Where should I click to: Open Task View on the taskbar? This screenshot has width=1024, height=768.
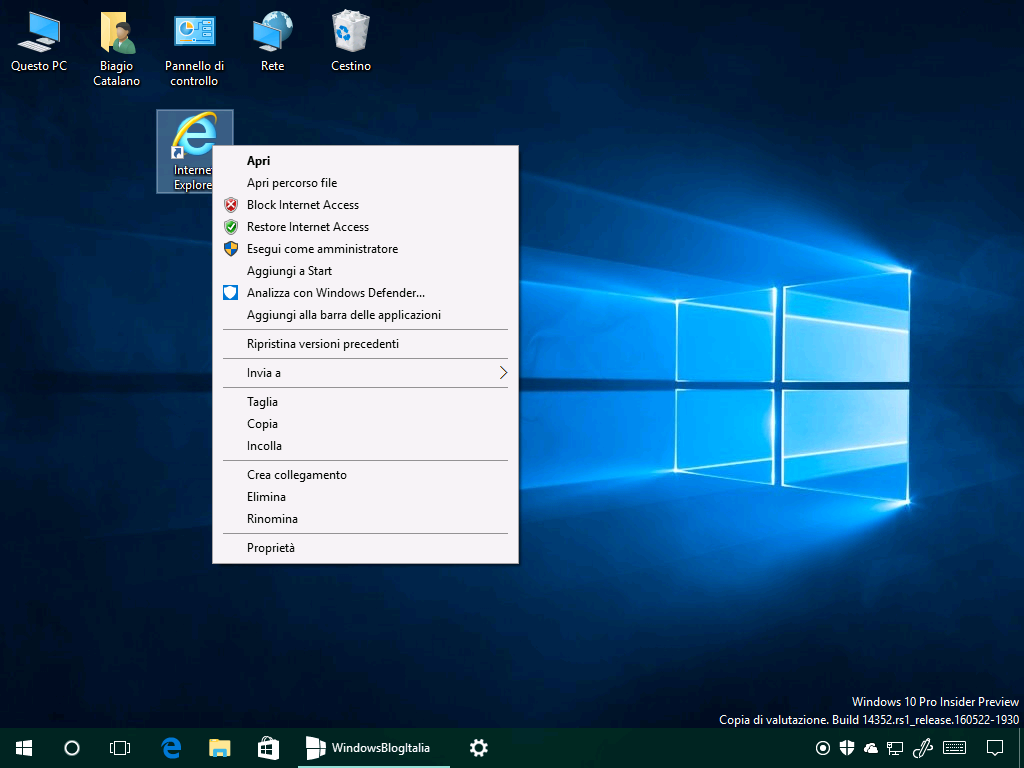pos(120,748)
